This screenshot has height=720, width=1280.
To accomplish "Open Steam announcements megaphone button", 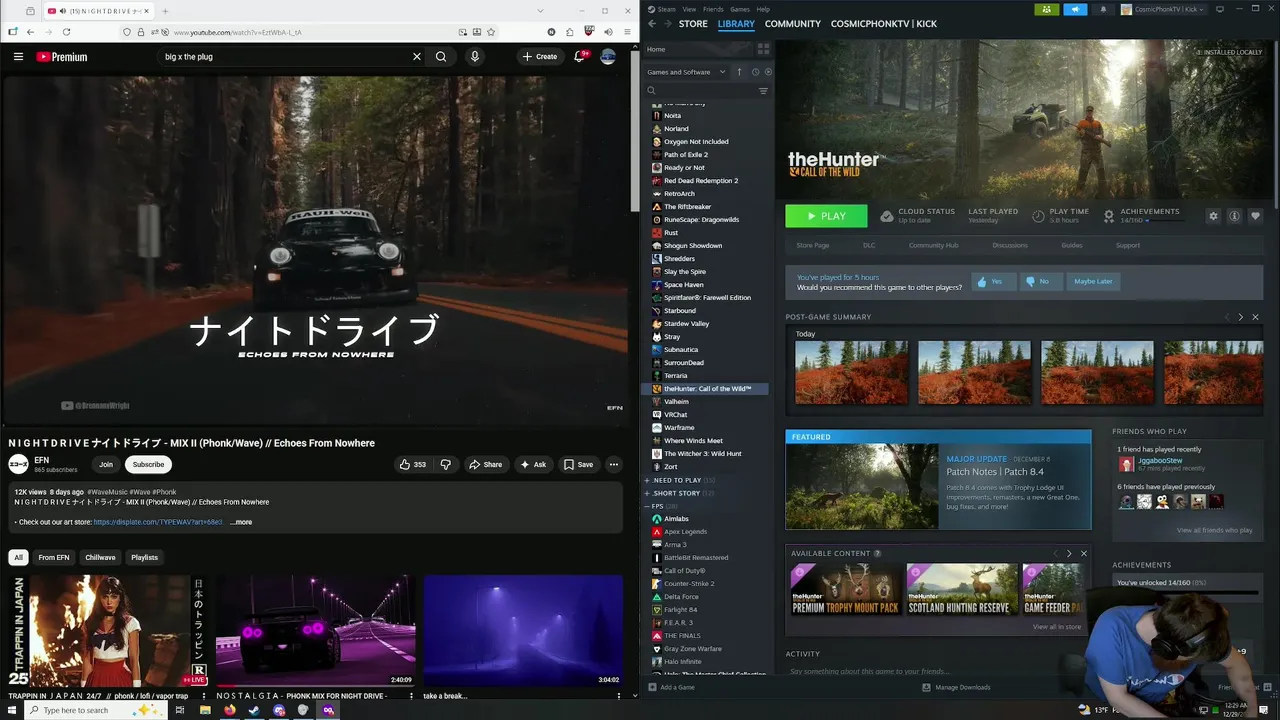I will click(1075, 9).
